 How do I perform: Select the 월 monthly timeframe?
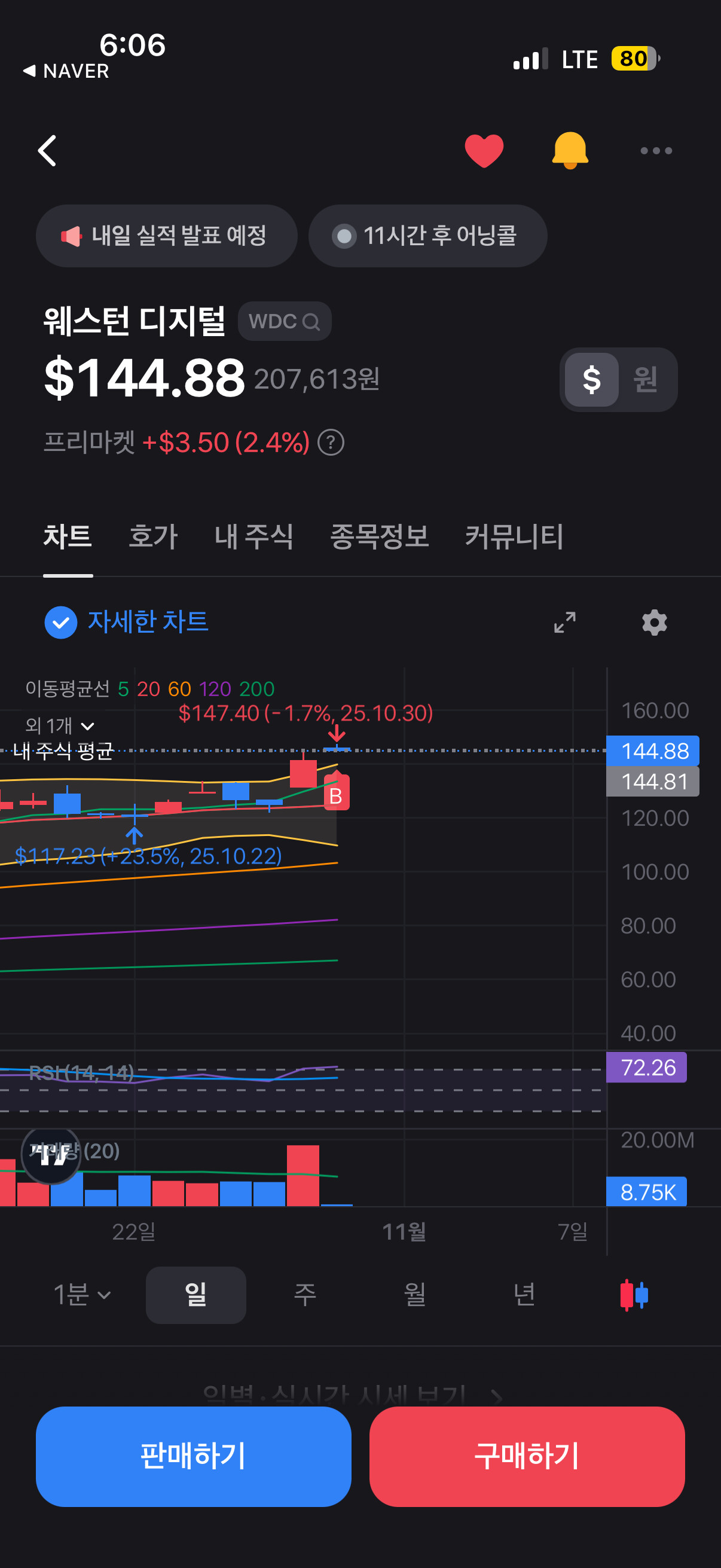point(415,1295)
